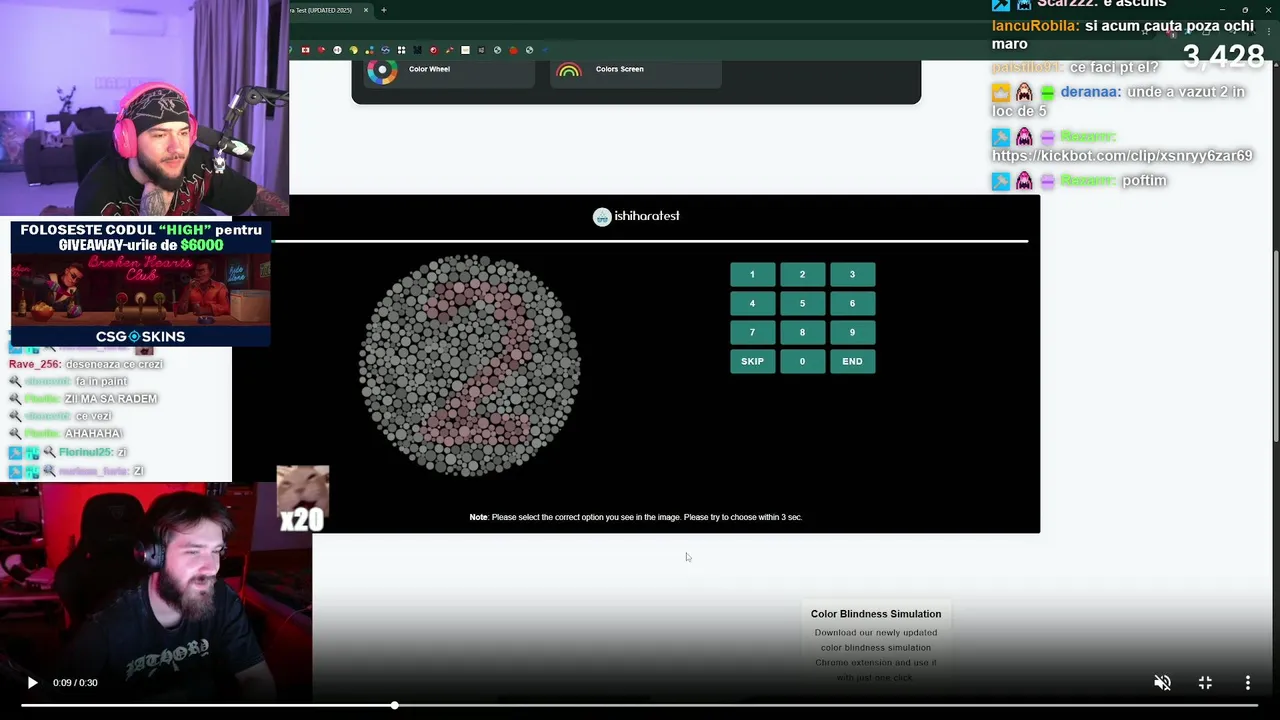Viewport: 1280px width, 720px height.
Task: Click the browser page vertical scrollbar
Action: [x=1274, y=345]
